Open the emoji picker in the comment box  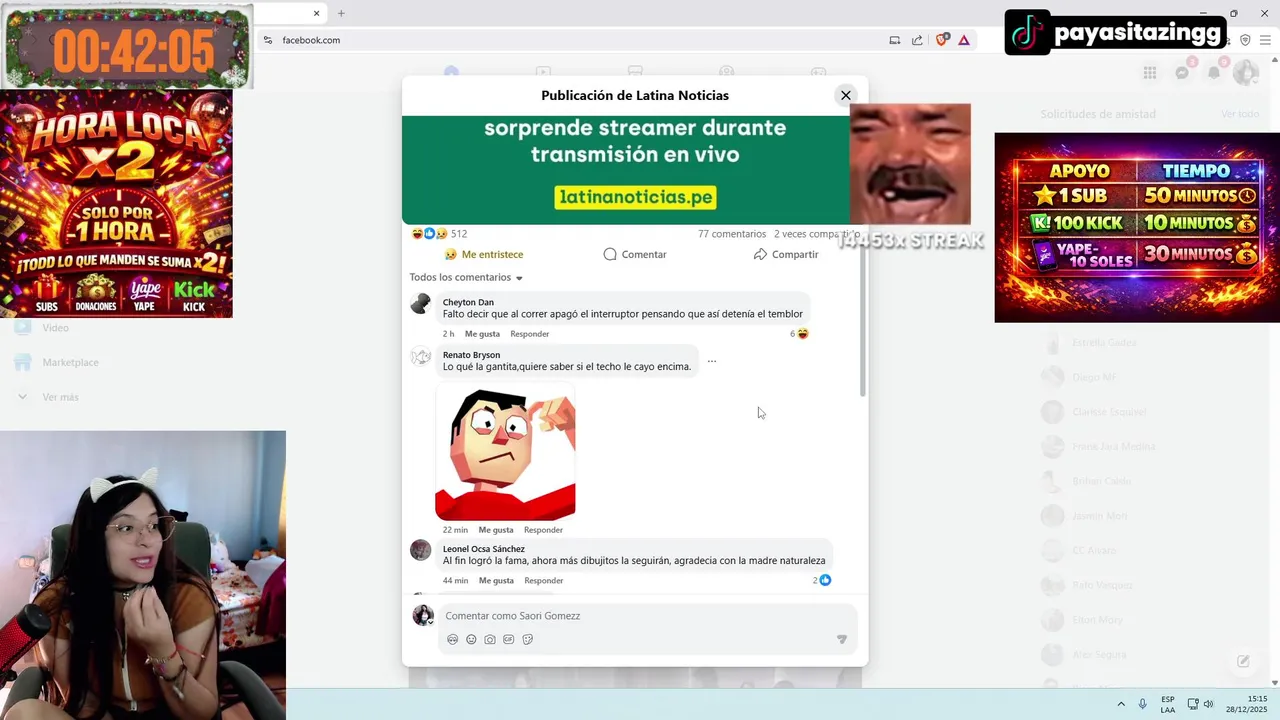(x=471, y=640)
